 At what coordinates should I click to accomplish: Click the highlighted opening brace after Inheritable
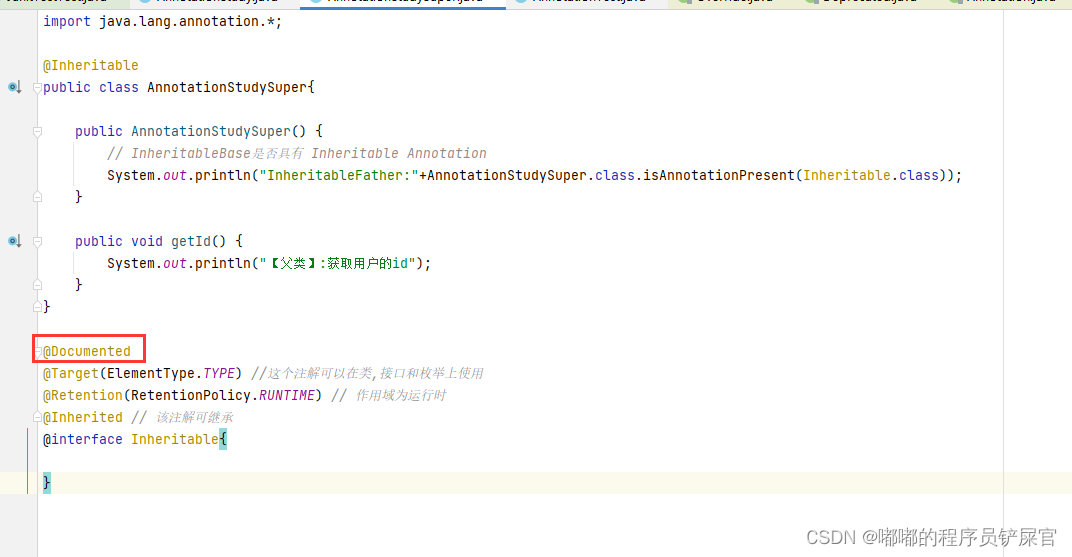coord(223,439)
